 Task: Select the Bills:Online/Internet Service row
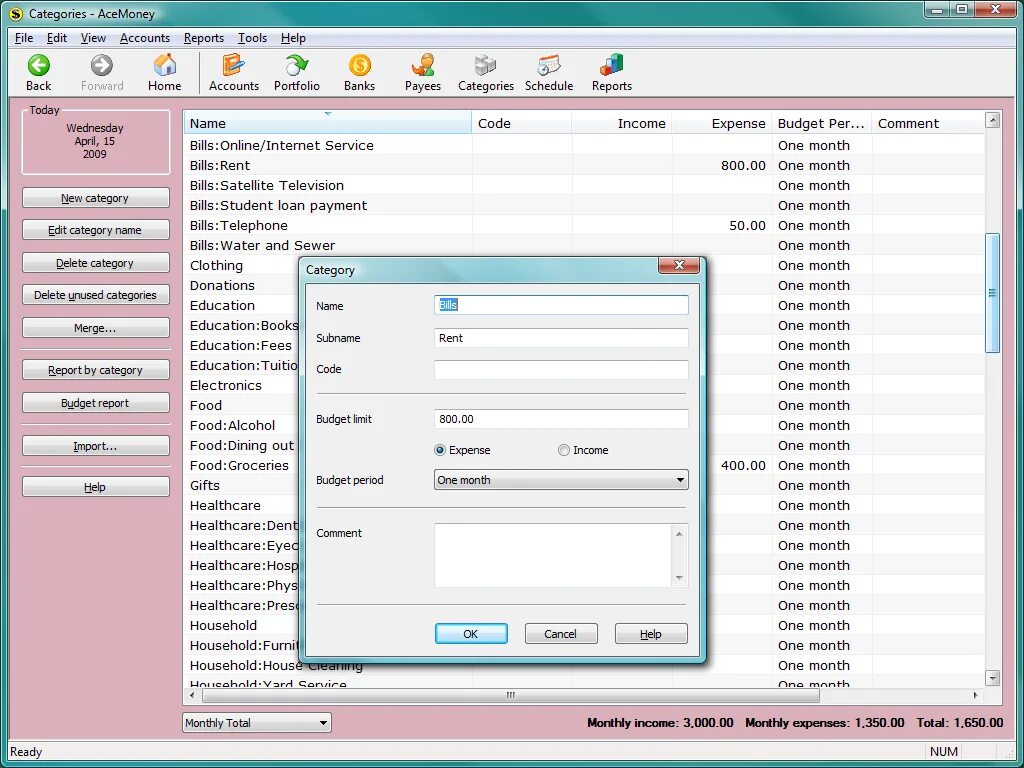tap(584, 145)
